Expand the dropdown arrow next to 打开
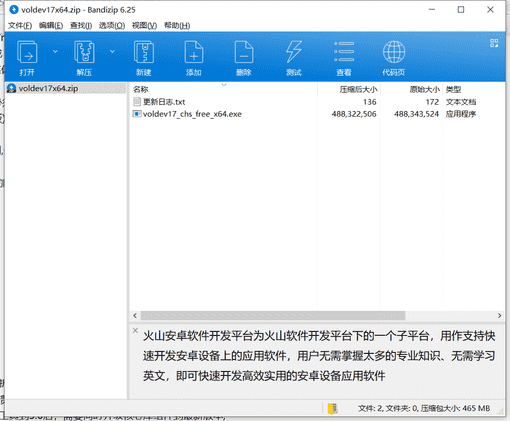This screenshot has width=510, height=421. click(x=55, y=51)
